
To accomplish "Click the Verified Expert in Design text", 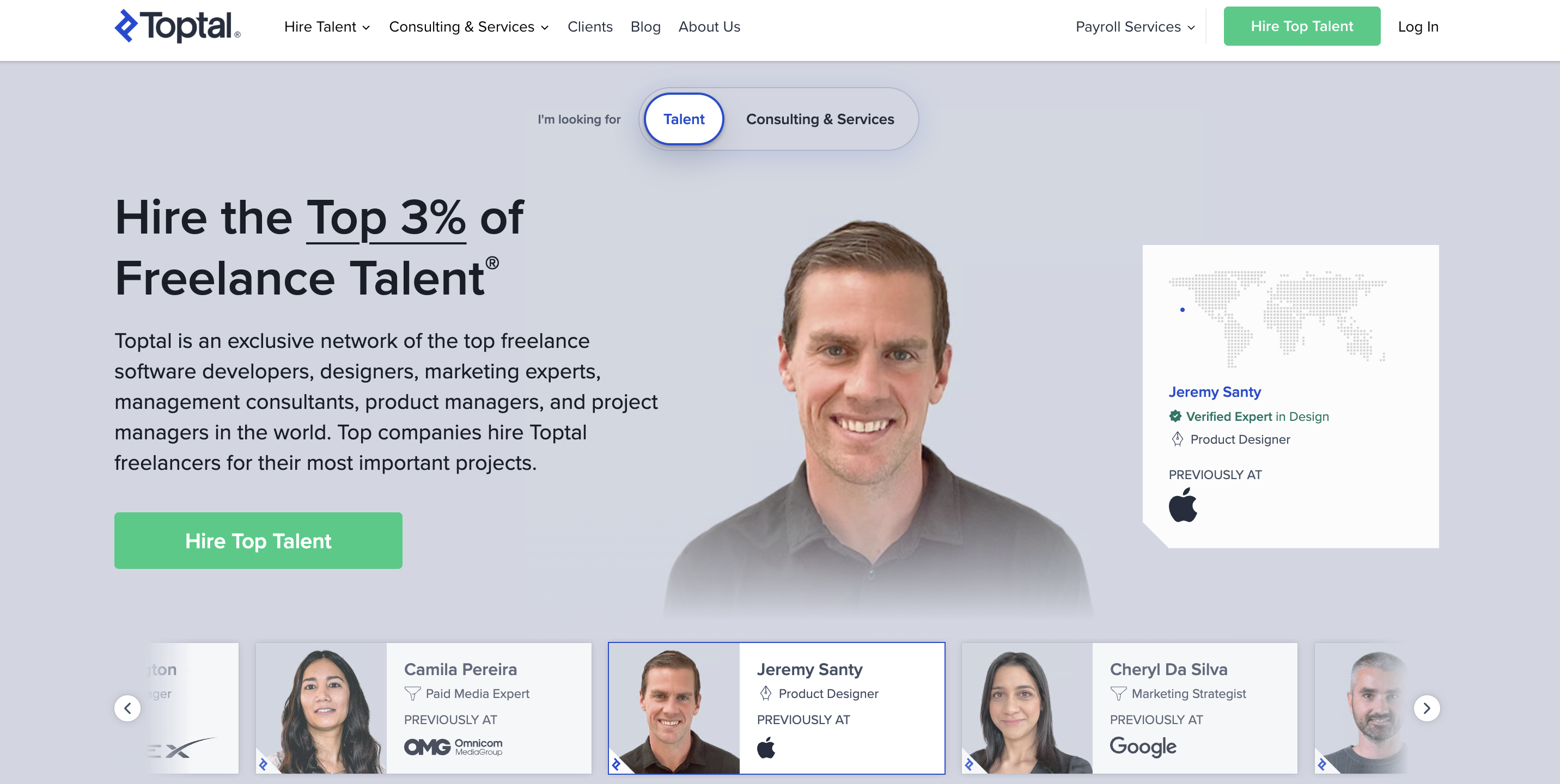I will click(x=1257, y=416).
